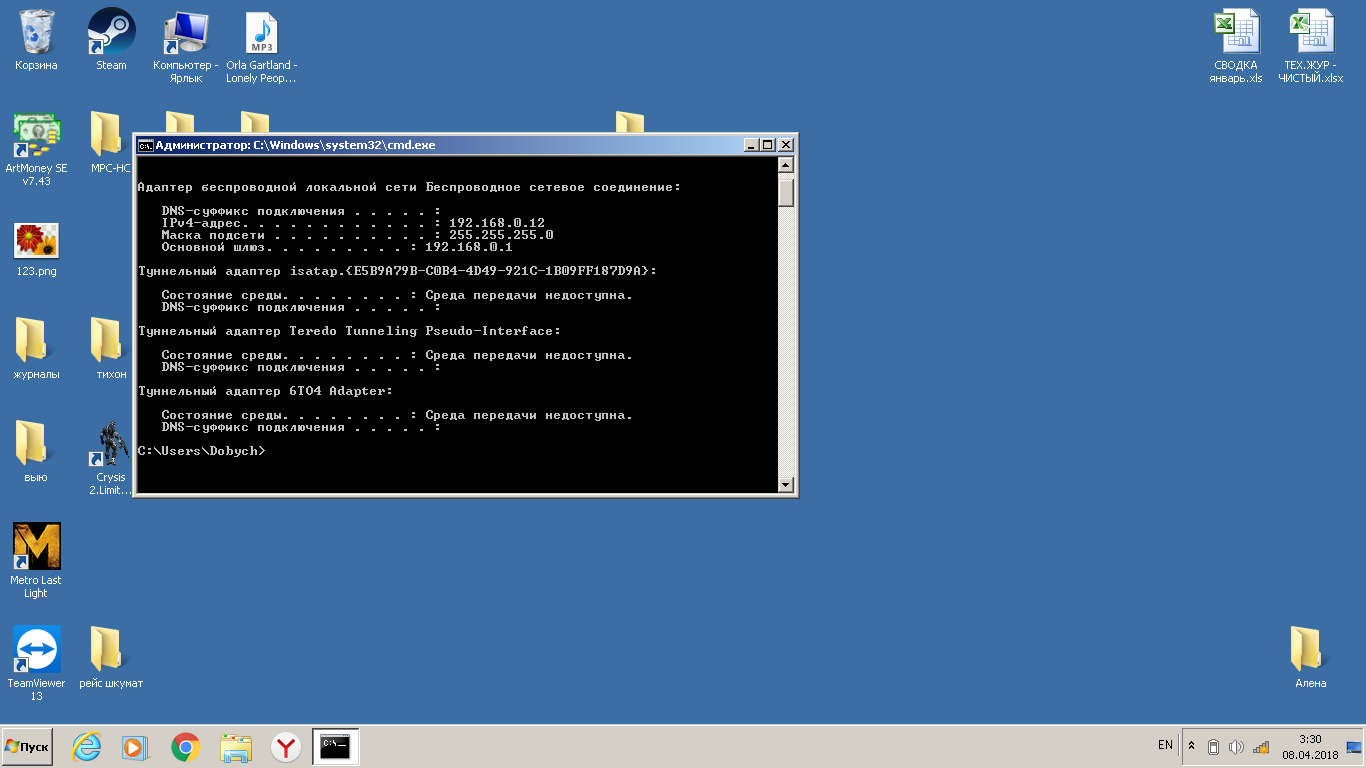Select the Корзина recycle bin icon

(36, 40)
